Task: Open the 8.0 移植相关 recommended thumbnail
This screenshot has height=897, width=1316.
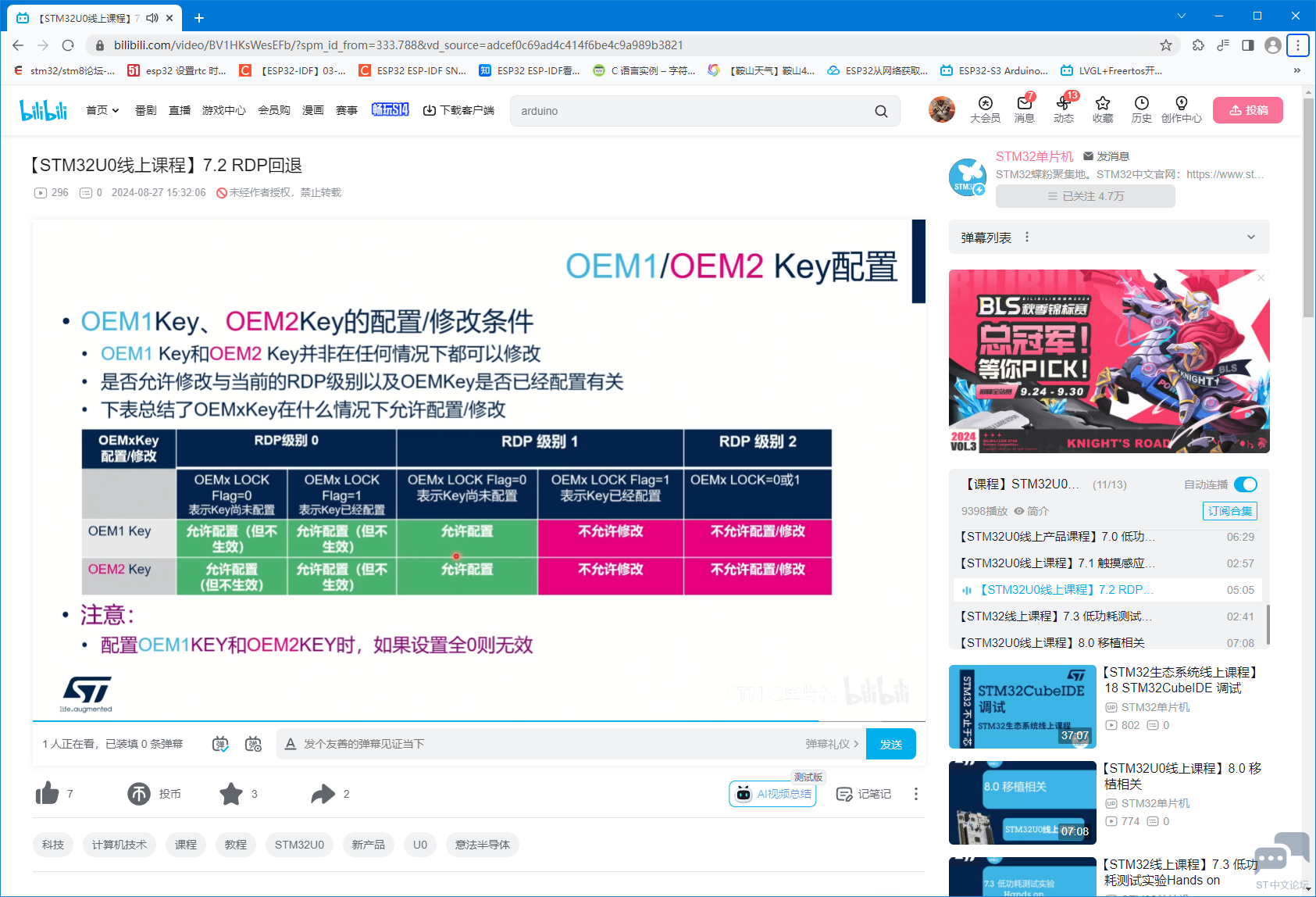Action: (1022, 802)
